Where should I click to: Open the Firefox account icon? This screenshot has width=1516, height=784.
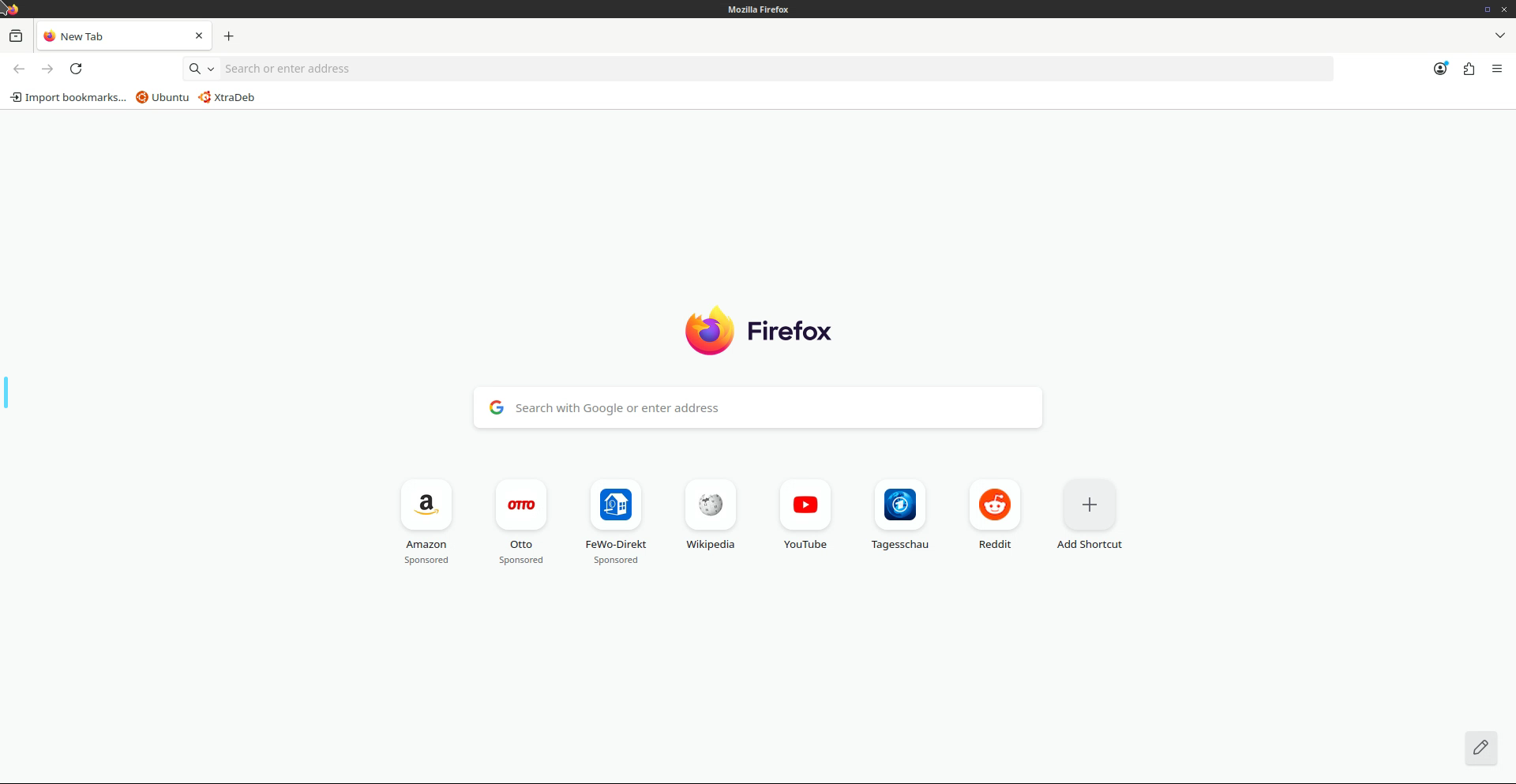[x=1440, y=69]
